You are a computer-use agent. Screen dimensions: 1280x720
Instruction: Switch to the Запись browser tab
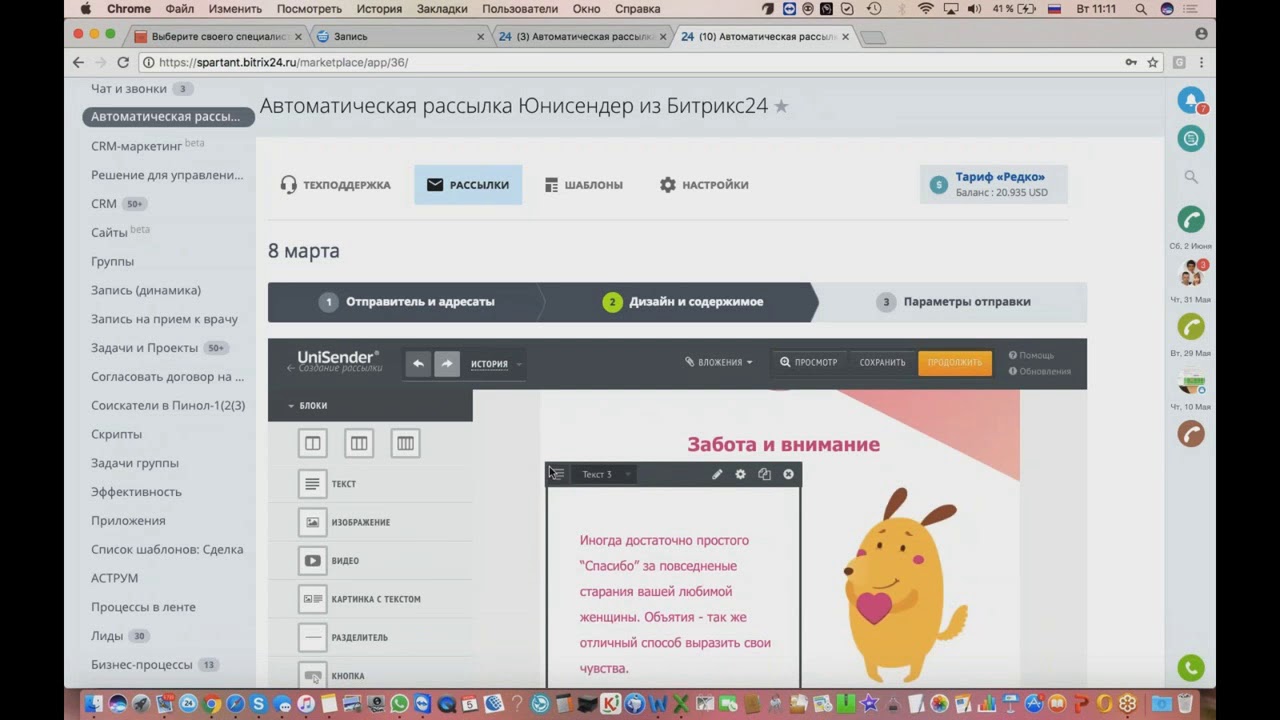[x=399, y=37]
